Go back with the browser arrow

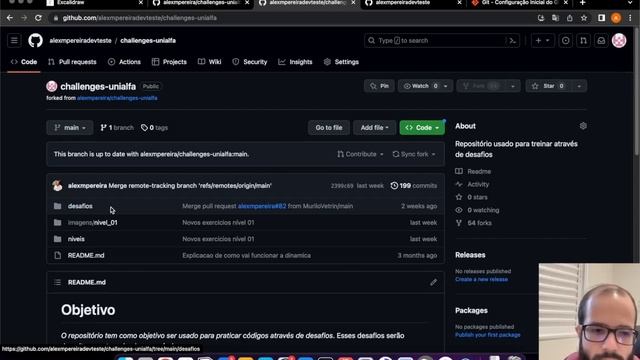pyautogui.click(x=9, y=18)
